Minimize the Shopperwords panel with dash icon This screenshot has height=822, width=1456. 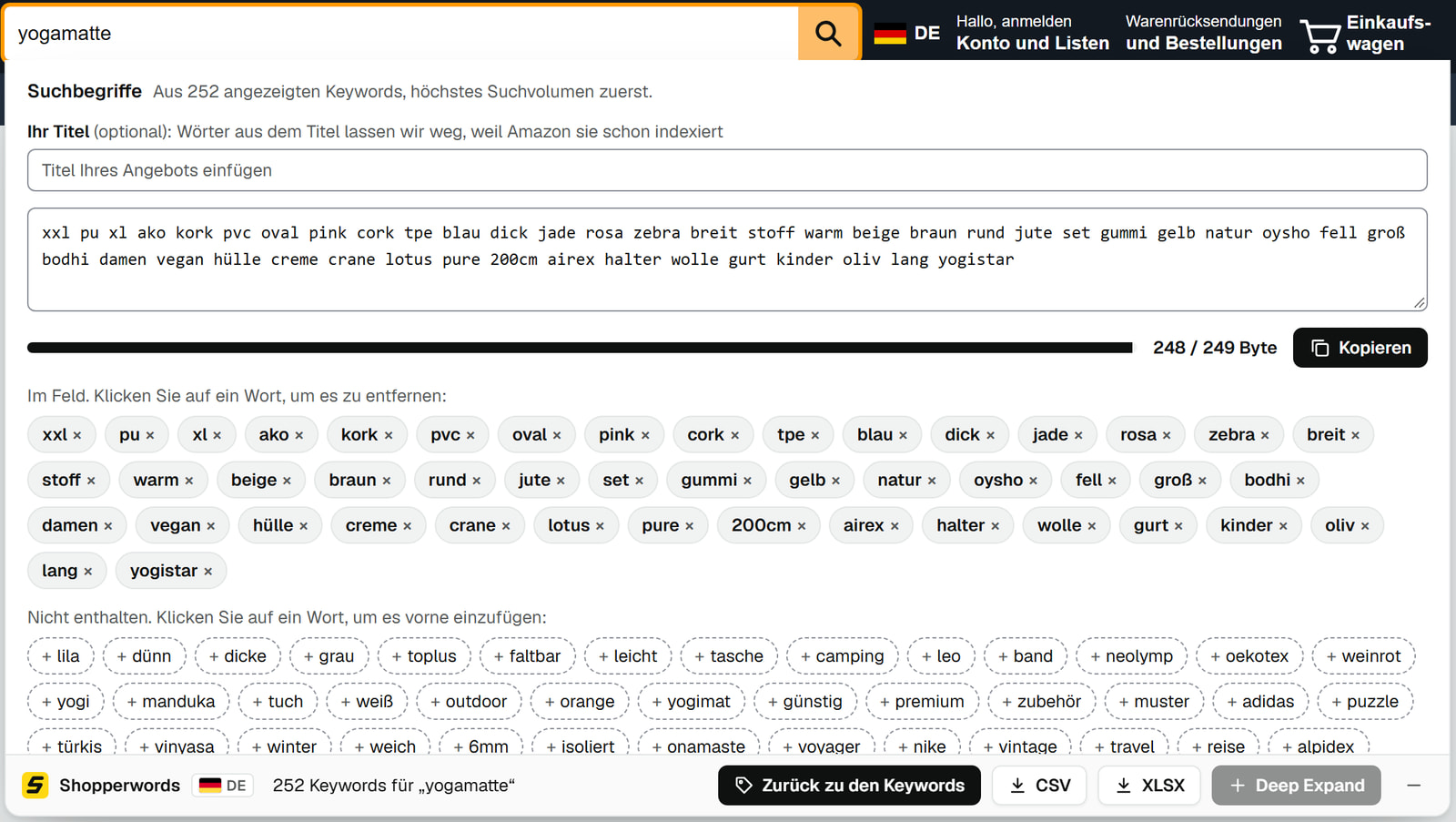tap(1413, 785)
